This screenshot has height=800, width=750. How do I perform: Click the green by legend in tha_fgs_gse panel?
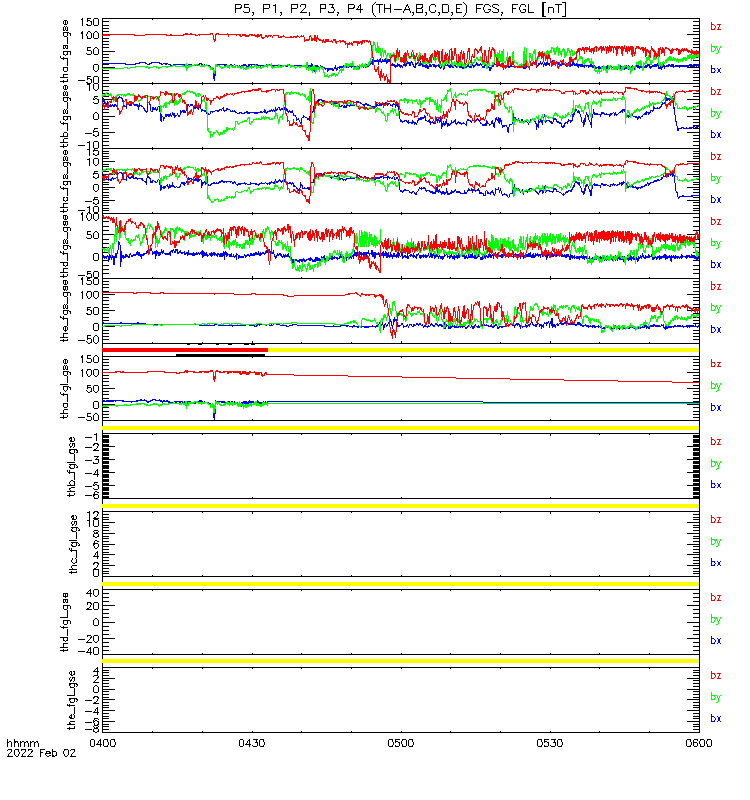716,48
